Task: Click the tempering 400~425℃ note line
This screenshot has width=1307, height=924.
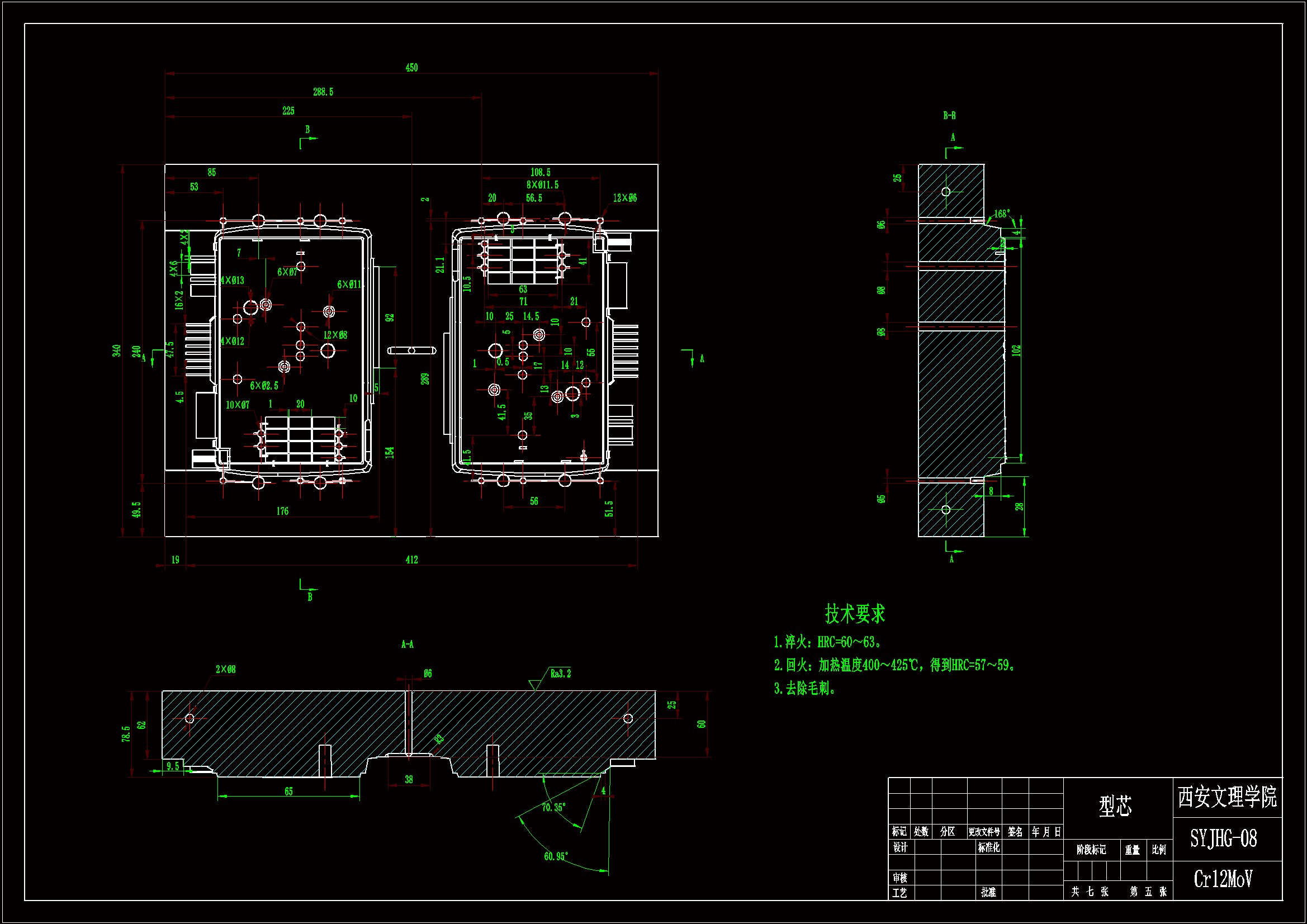Action: point(894,665)
